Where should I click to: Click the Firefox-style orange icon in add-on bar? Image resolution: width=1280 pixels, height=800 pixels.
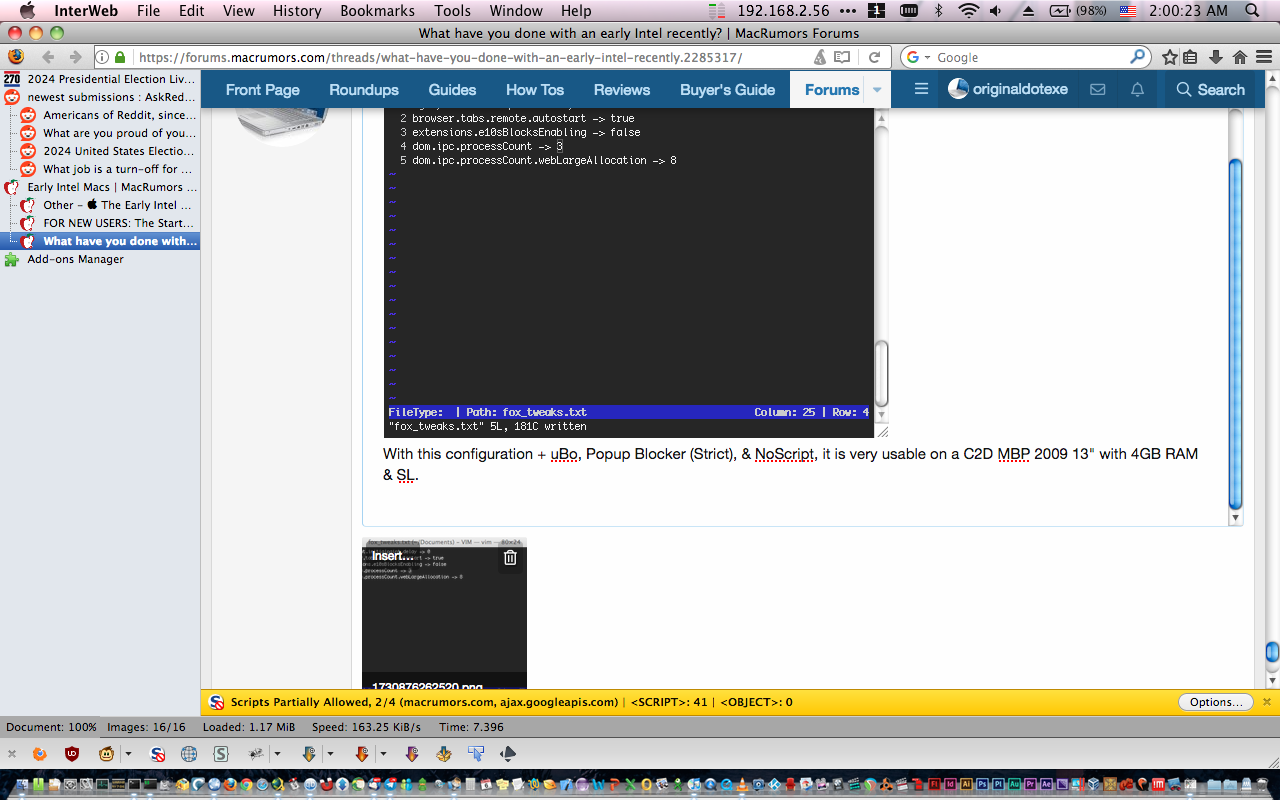pyautogui.click(x=40, y=753)
